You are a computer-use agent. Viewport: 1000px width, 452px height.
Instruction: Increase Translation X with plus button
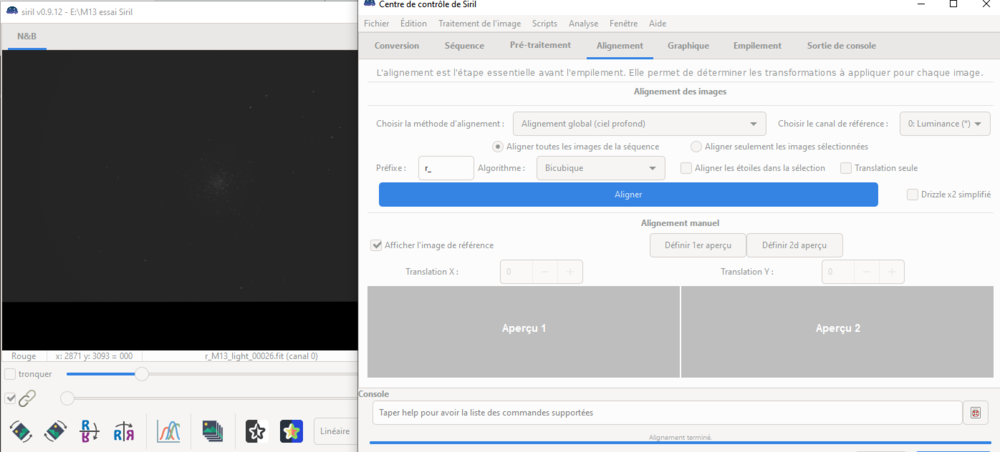point(570,272)
